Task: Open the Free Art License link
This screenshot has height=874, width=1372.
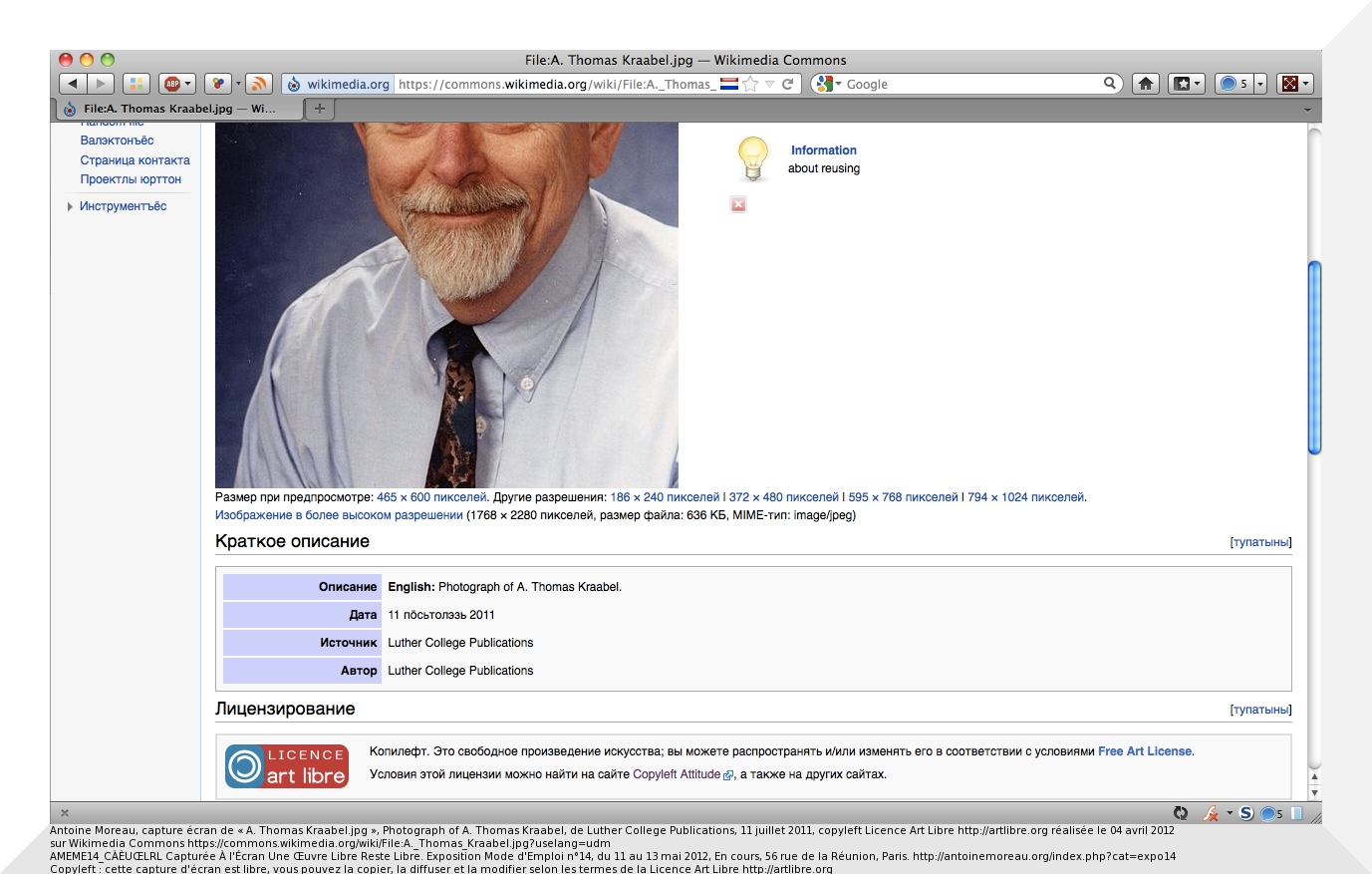Action: tap(1145, 751)
